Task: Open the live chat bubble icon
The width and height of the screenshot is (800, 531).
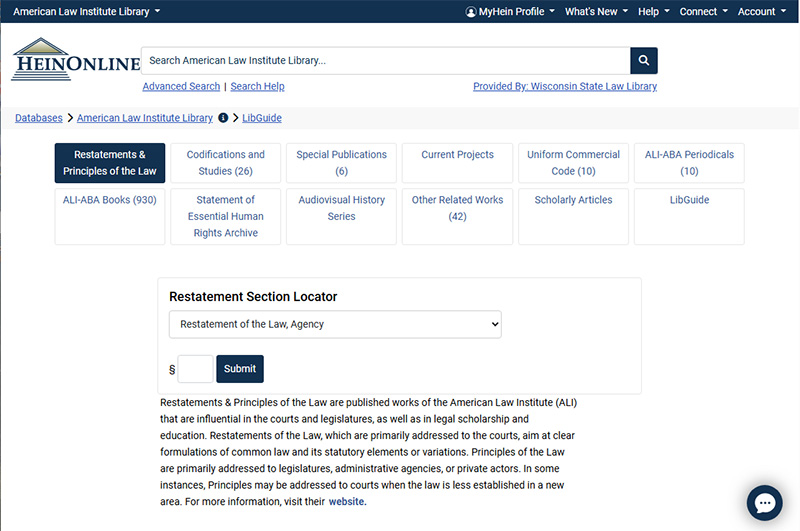Action: pyautogui.click(x=764, y=503)
